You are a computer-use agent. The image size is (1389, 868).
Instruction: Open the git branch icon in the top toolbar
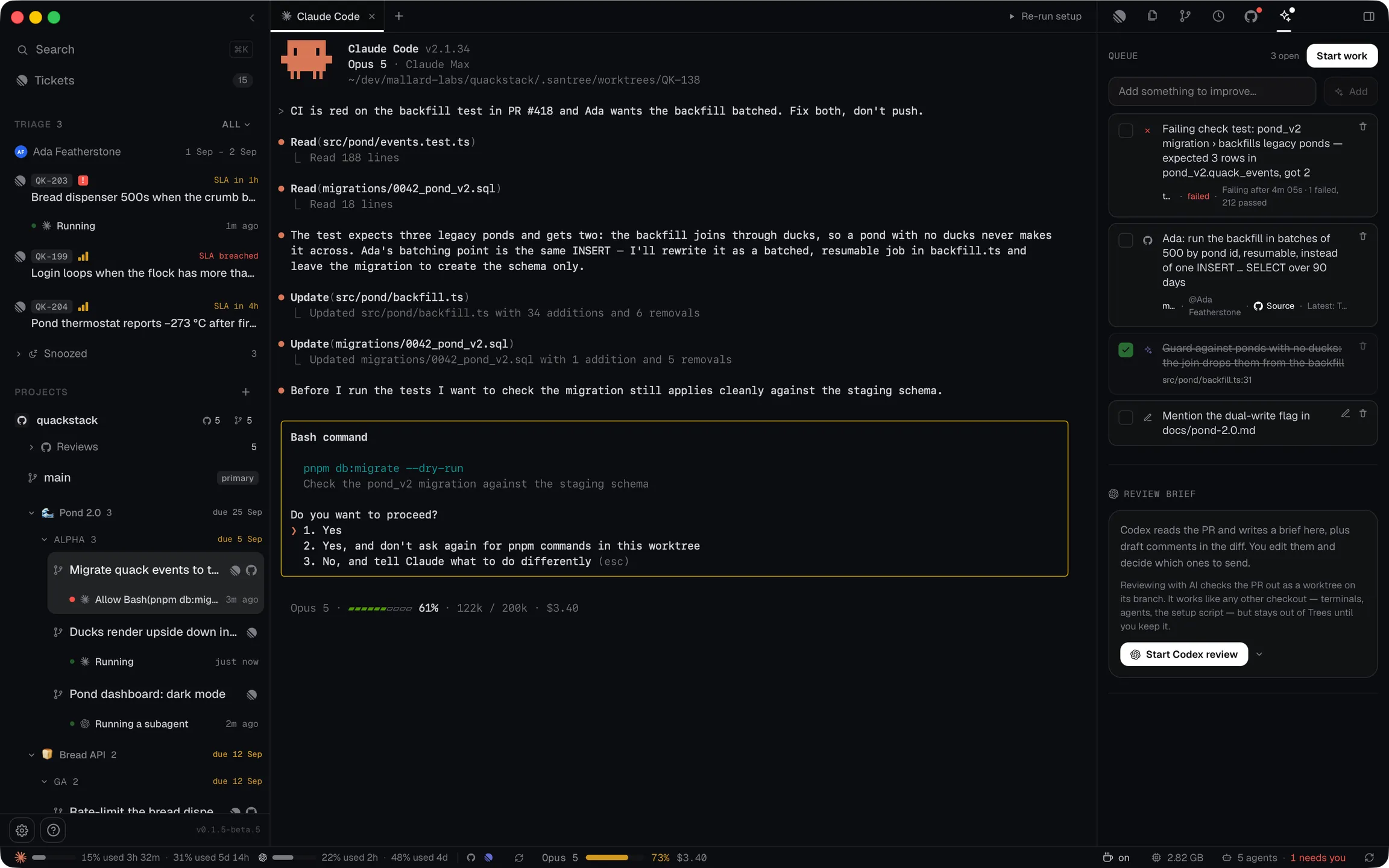coord(1185,16)
